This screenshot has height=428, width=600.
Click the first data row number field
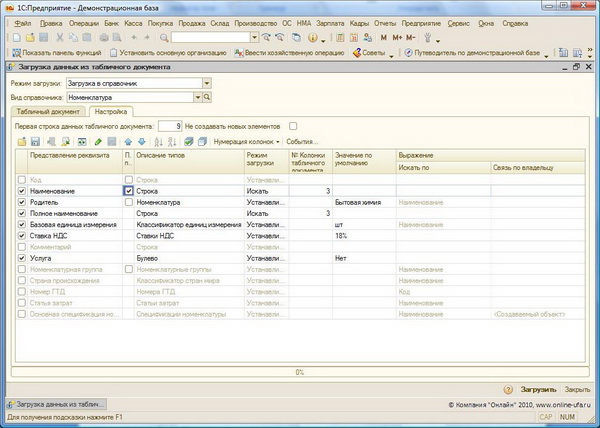pos(170,126)
